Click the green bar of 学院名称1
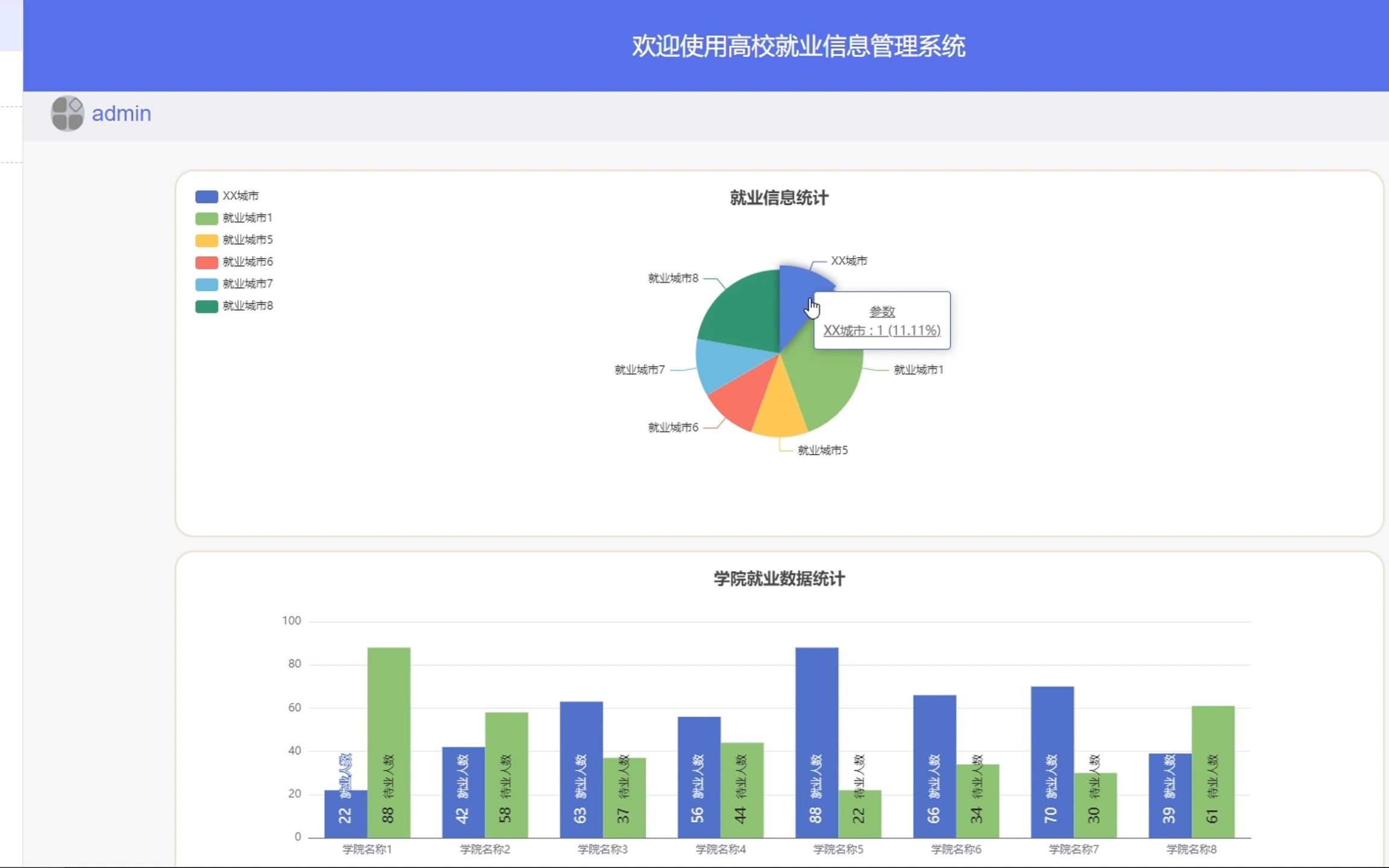1389x868 pixels. [389, 743]
